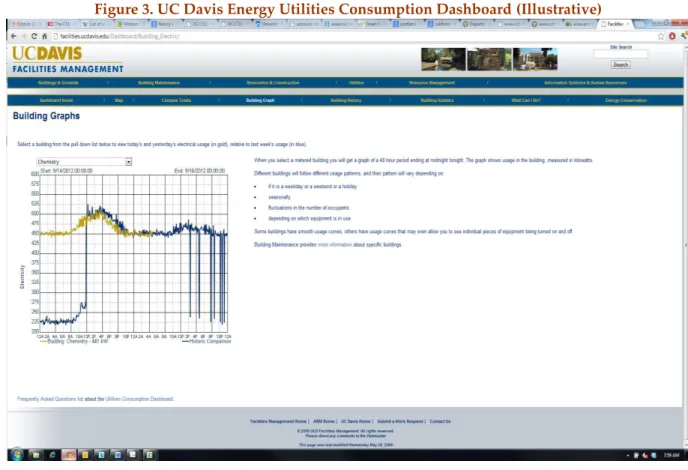Viewport: 688px width, 470px height.
Task: Select the active Facilities browser tab
Action: (x=616, y=24)
